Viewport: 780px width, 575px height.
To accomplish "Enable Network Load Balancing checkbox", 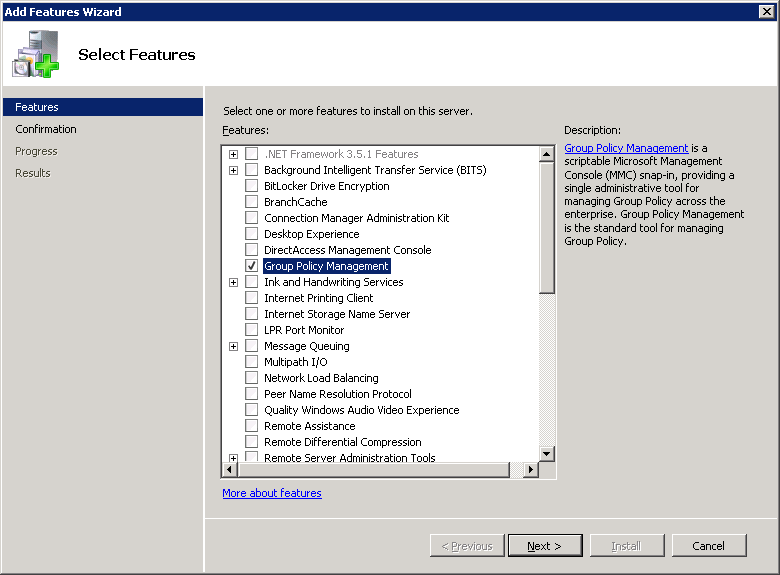I will pos(252,378).
